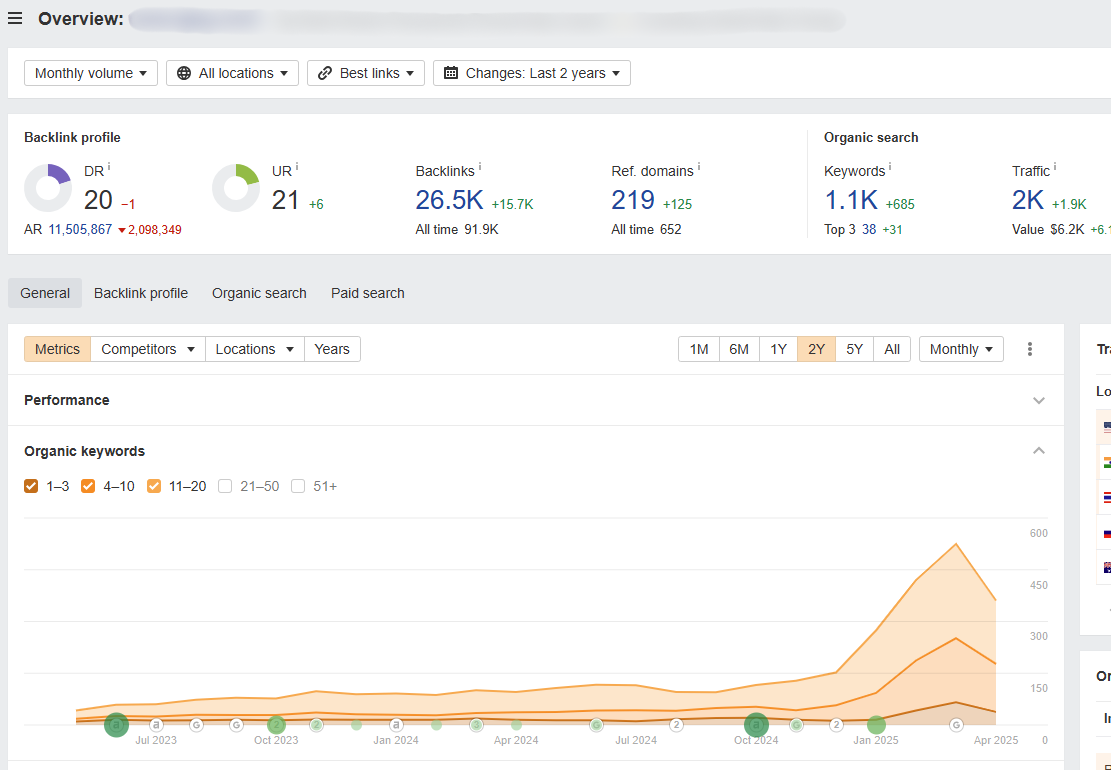Click the Keywords info icon
Viewport: 1111px width, 770px height.
890,167
